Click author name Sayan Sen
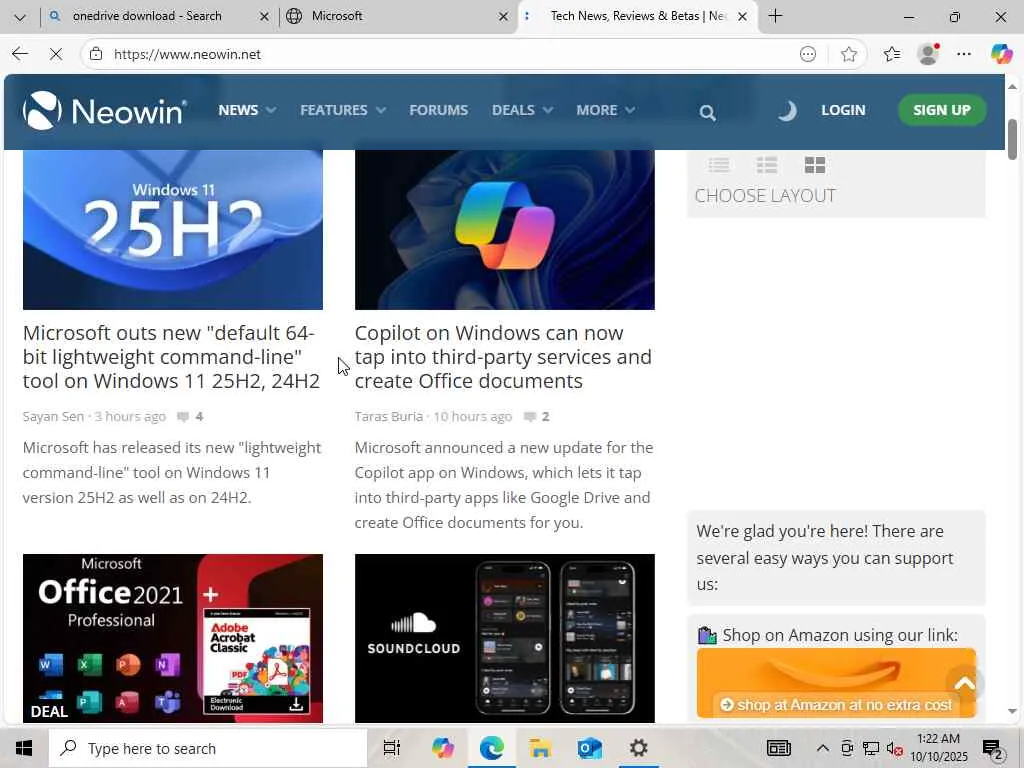The width and height of the screenshot is (1024, 768). 53,417
